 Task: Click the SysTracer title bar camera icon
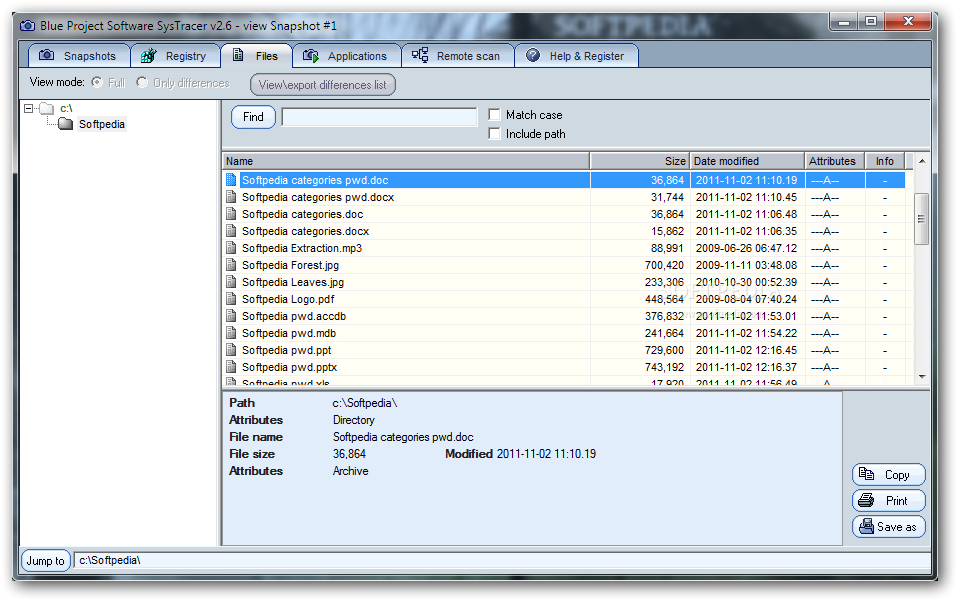click(27, 26)
